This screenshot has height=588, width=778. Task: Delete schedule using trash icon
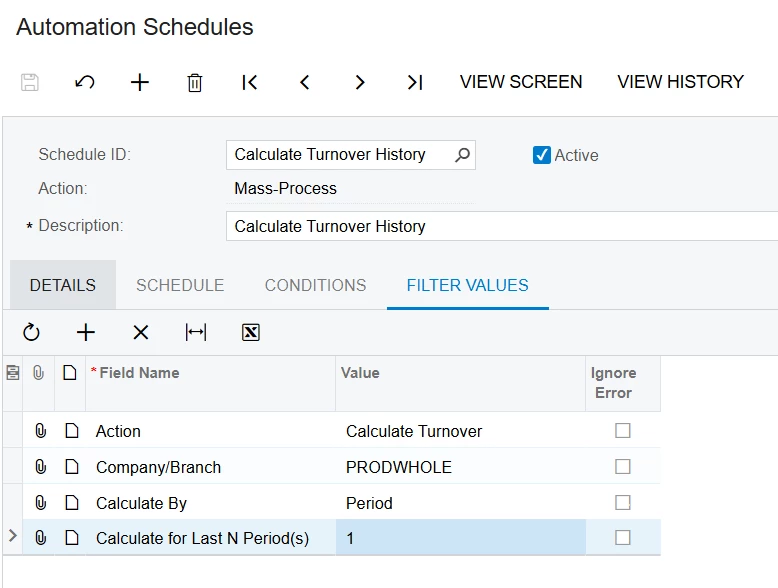(x=195, y=82)
